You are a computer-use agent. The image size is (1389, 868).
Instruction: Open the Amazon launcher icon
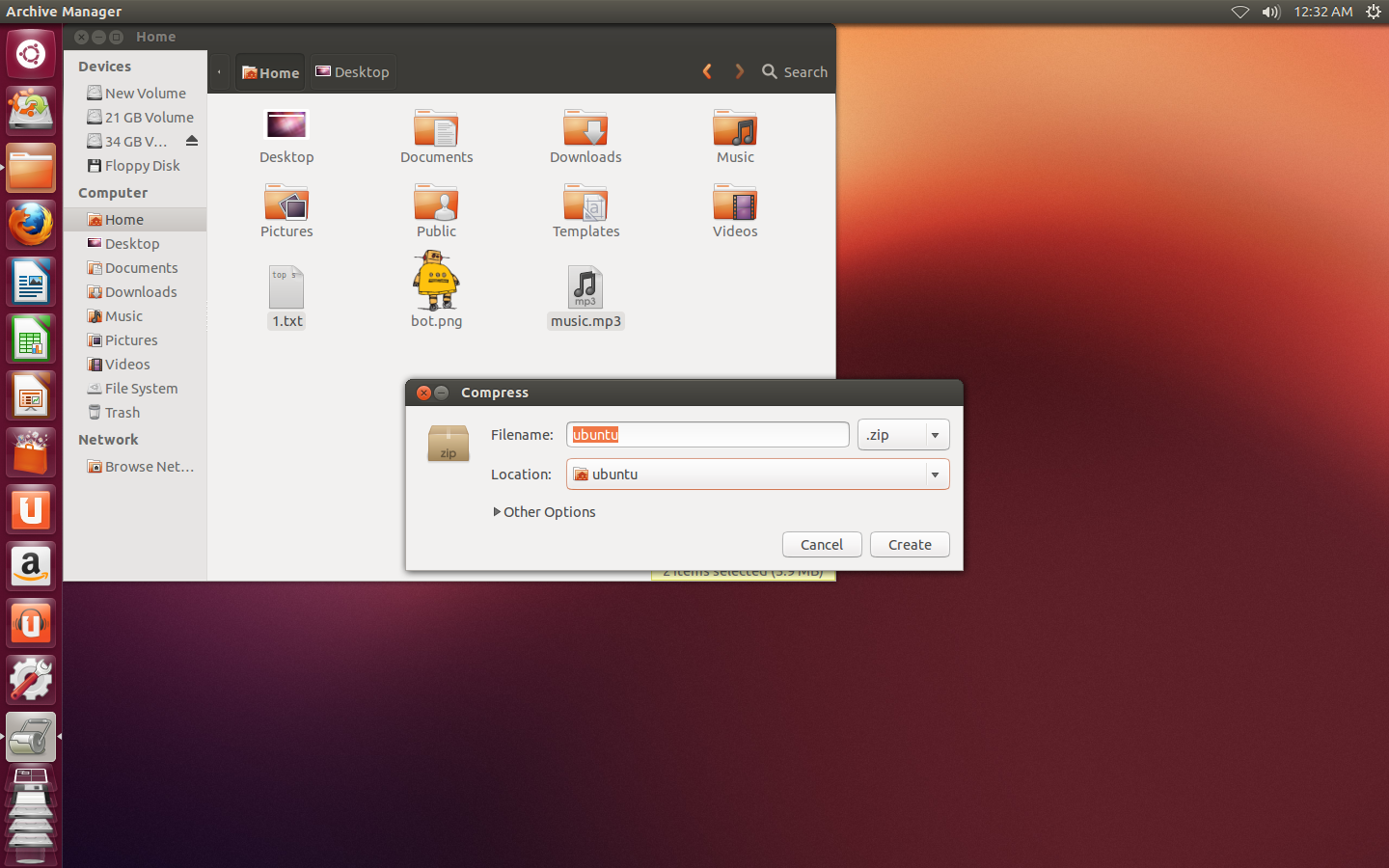pos(31,566)
